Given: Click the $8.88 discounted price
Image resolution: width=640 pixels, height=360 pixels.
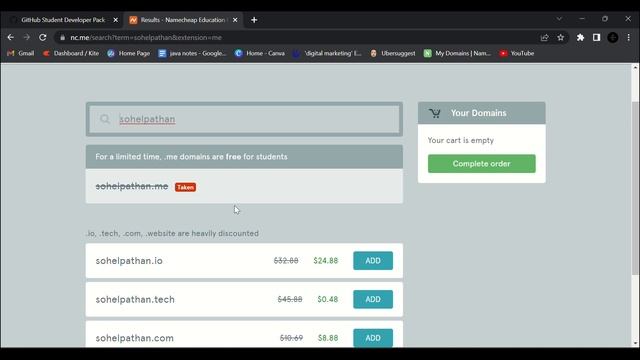Looking at the screenshot, I should tap(328, 338).
